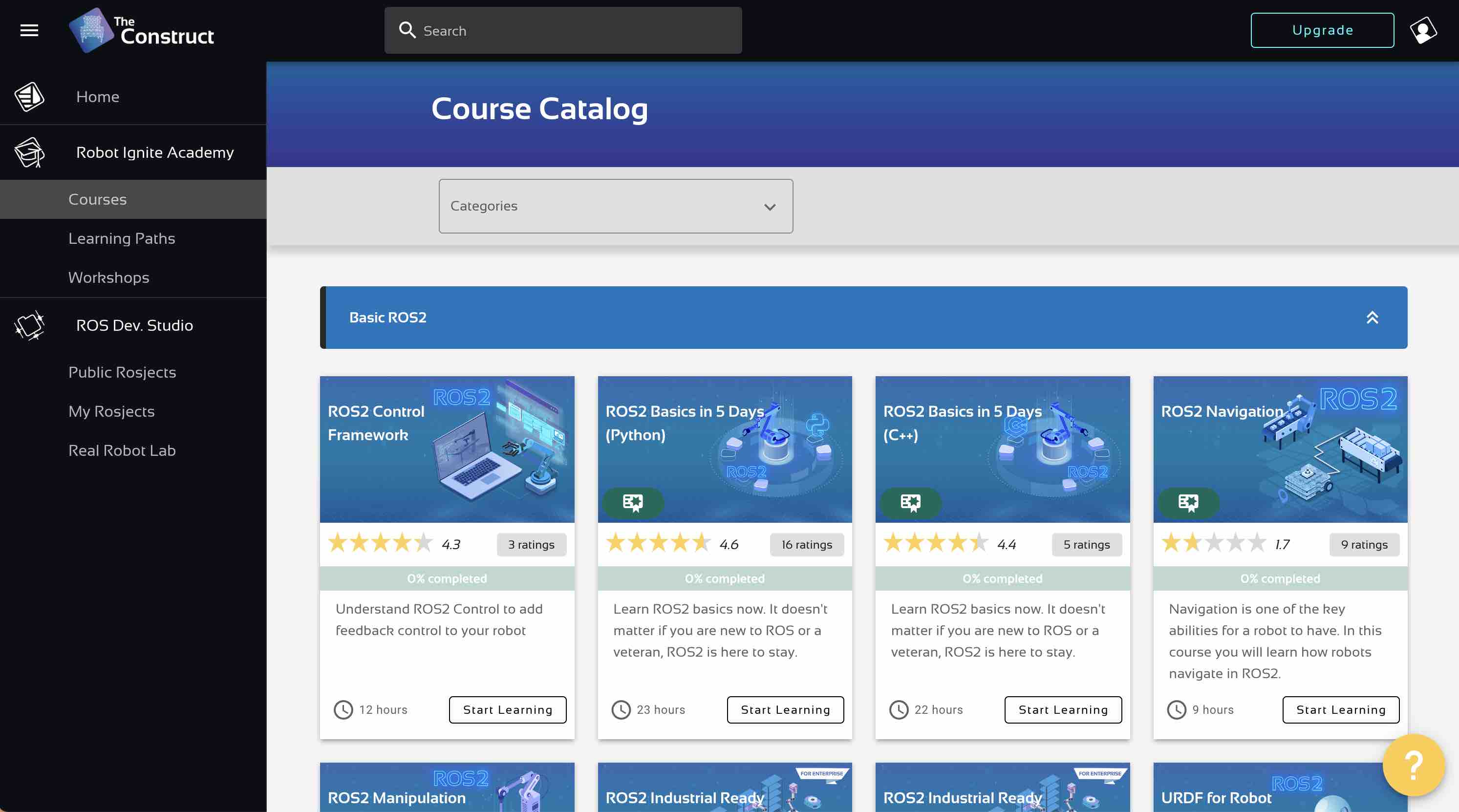Open ROS2 Basics in 5 Days Python thumbnail
The width and height of the screenshot is (1459, 812).
point(725,449)
